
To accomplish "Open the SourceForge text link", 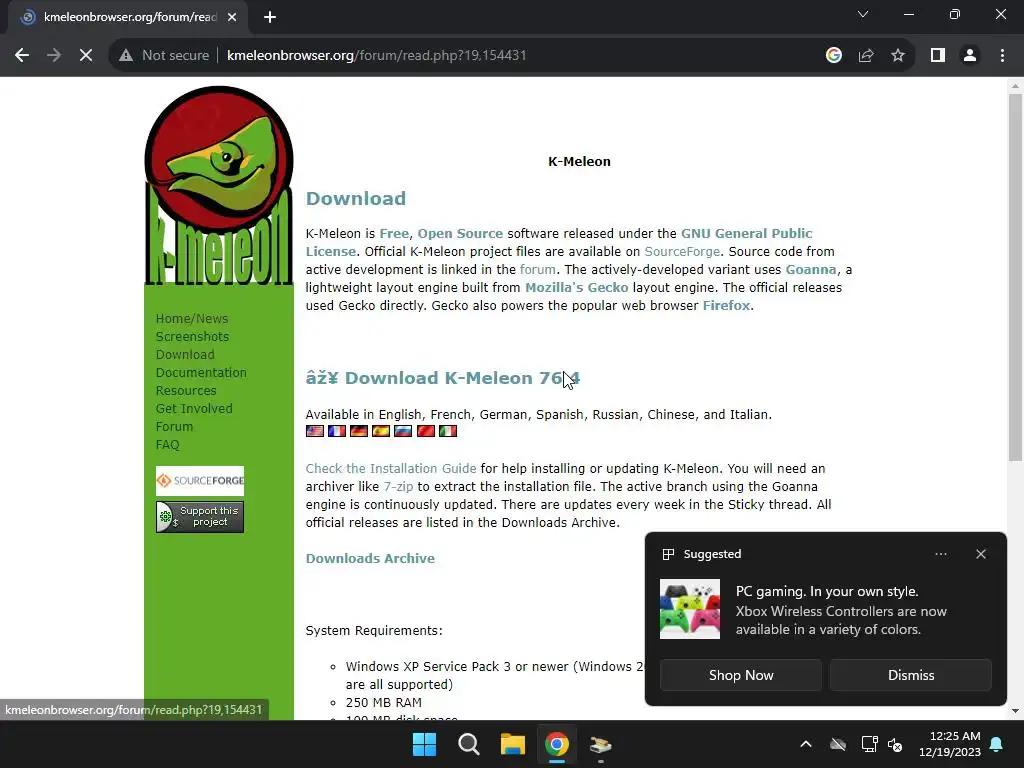I will pyautogui.click(x=682, y=251).
